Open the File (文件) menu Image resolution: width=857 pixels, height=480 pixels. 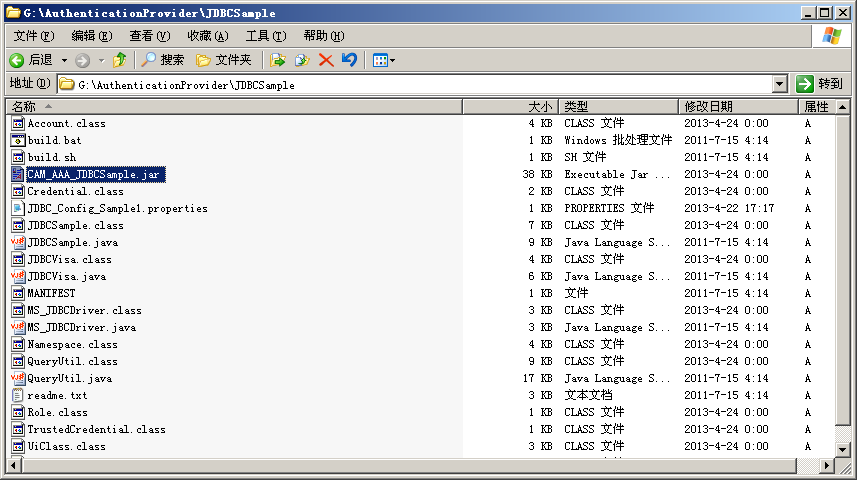tap(34, 36)
